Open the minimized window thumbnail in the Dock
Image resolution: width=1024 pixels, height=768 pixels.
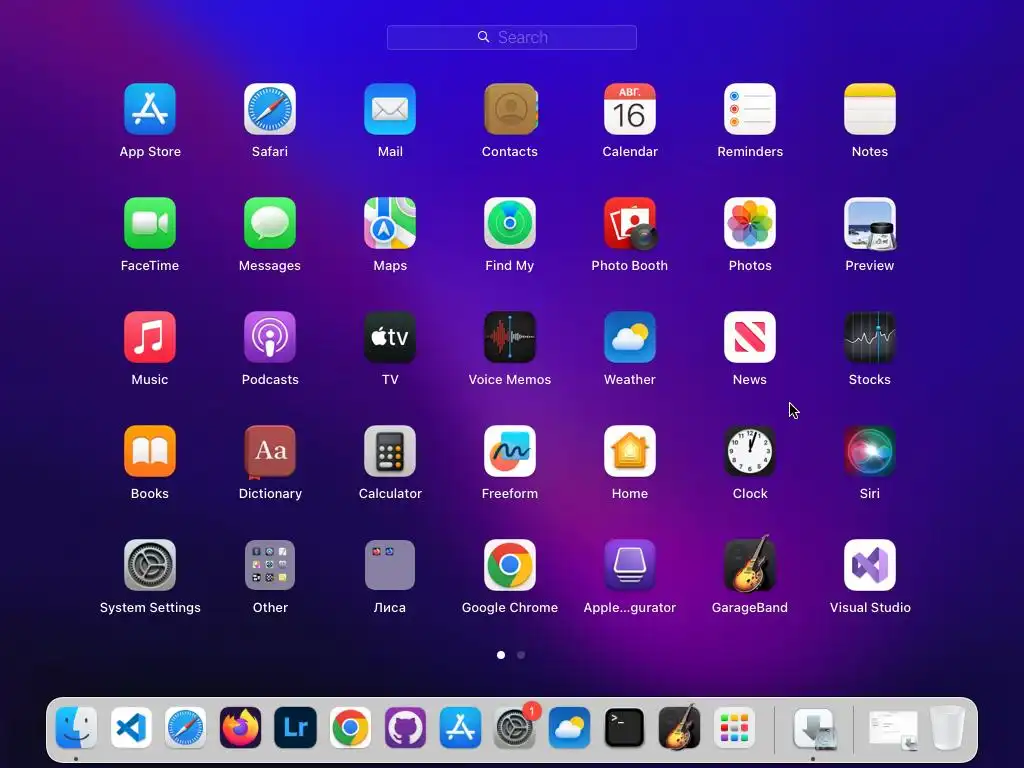(x=893, y=729)
